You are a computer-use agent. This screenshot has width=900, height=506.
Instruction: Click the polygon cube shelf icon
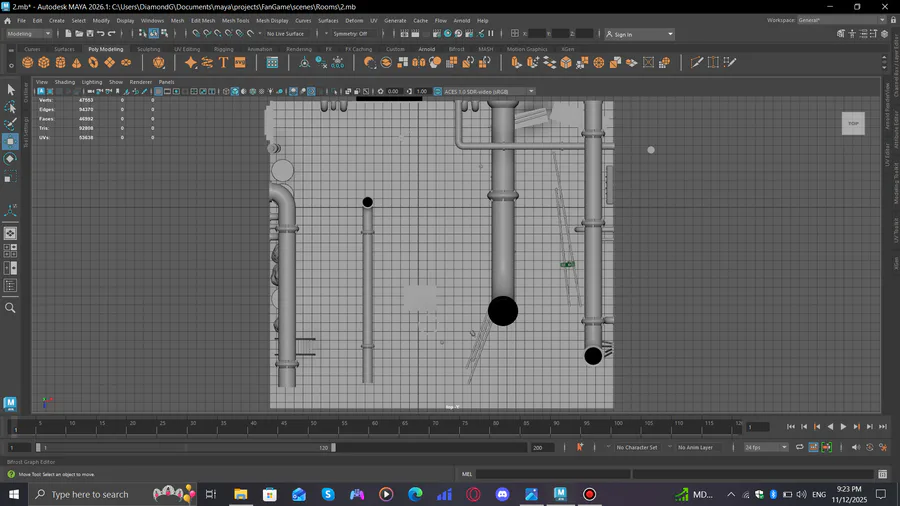[44, 62]
